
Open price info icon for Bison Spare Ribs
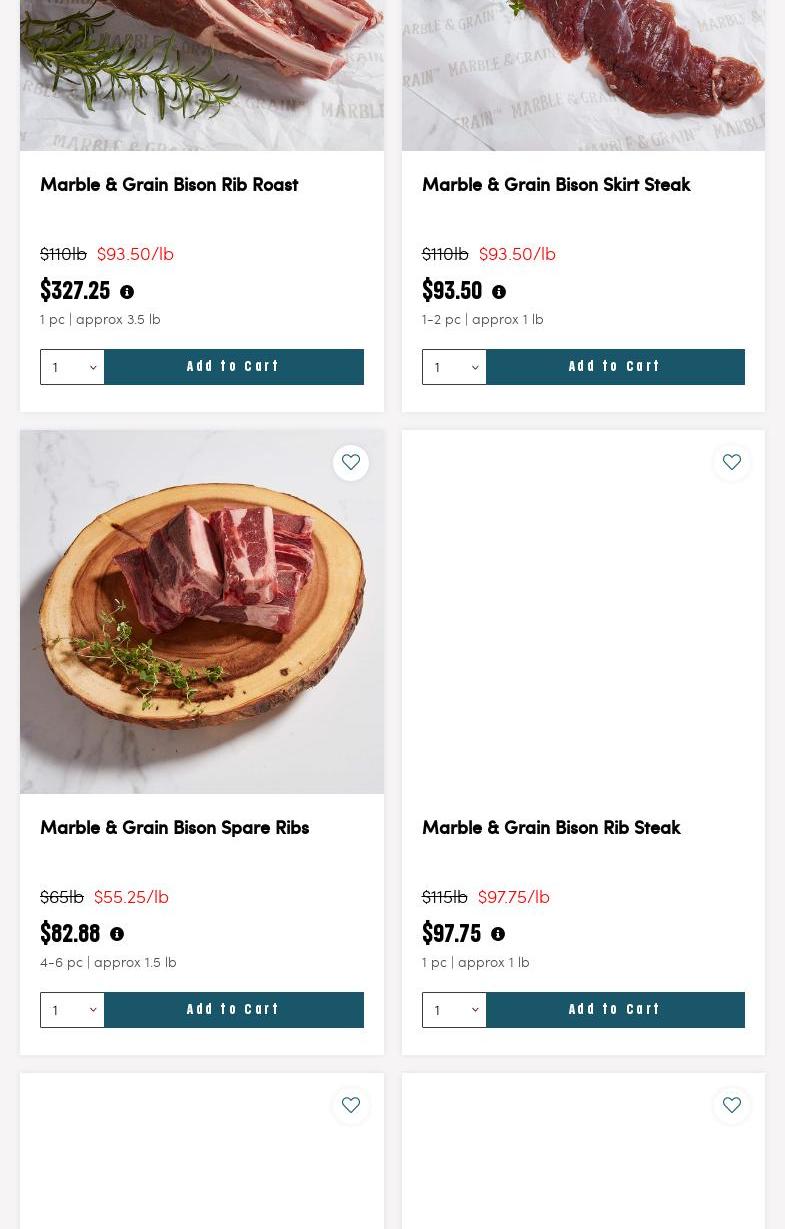click(117, 935)
